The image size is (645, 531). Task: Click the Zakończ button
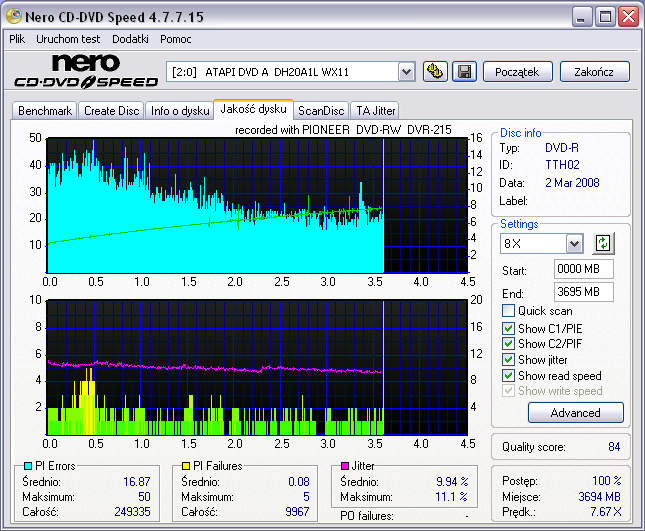(594, 72)
